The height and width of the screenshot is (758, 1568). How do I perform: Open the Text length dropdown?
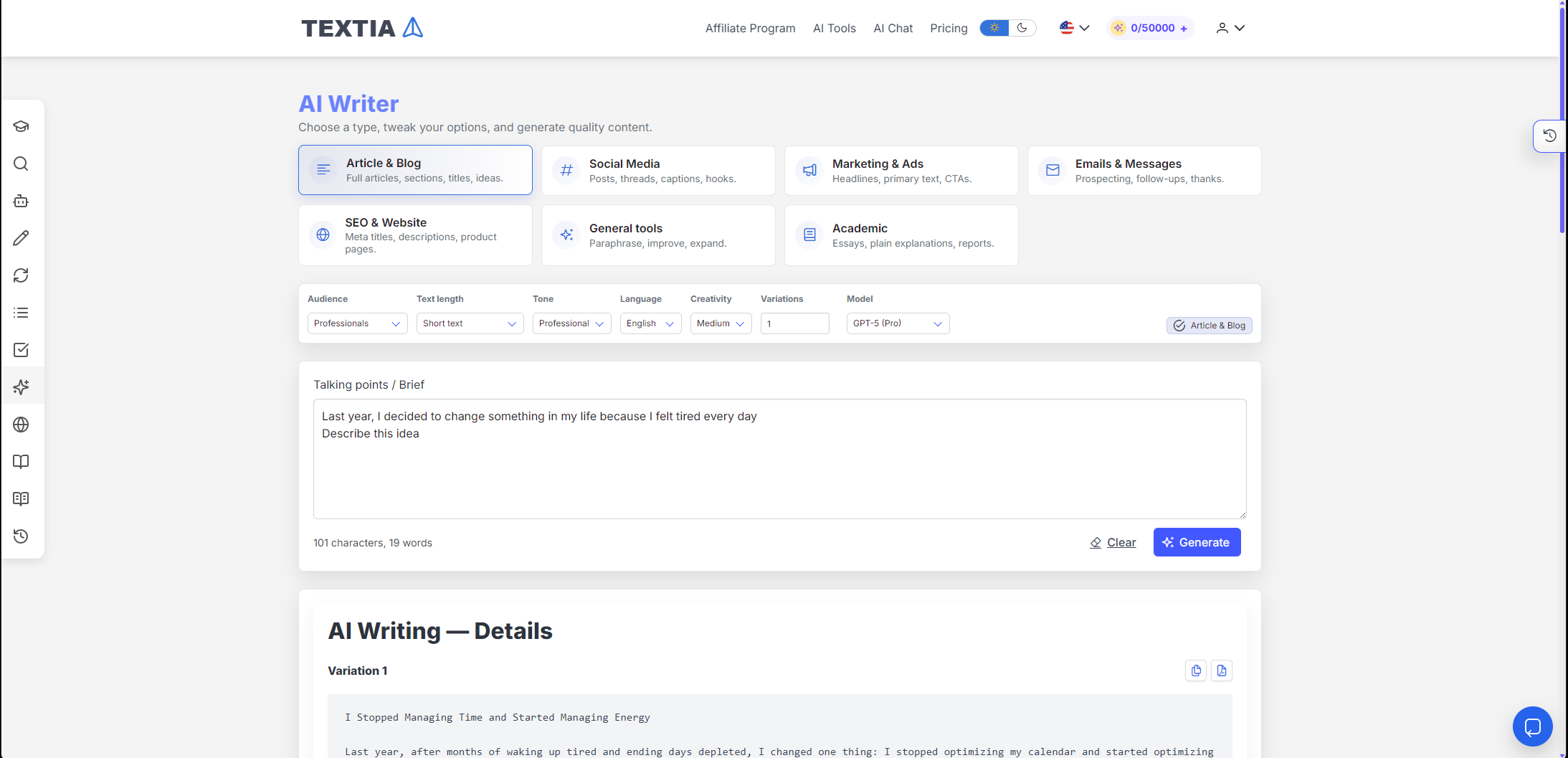tap(470, 323)
